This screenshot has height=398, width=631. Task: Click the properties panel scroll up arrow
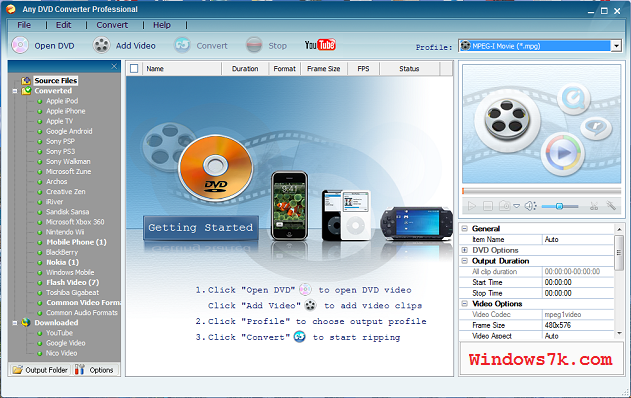[x=619, y=229]
